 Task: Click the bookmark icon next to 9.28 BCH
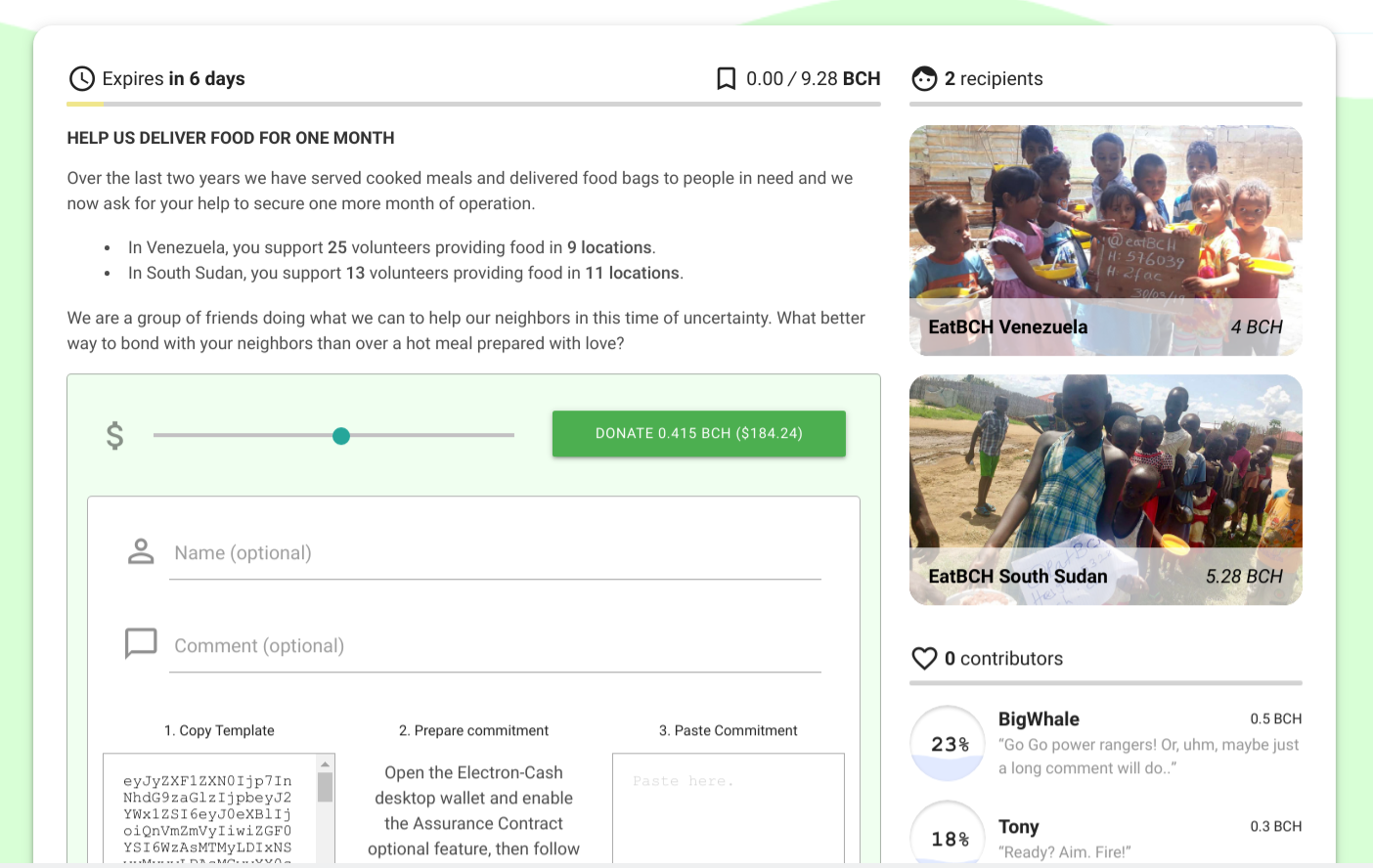(727, 79)
